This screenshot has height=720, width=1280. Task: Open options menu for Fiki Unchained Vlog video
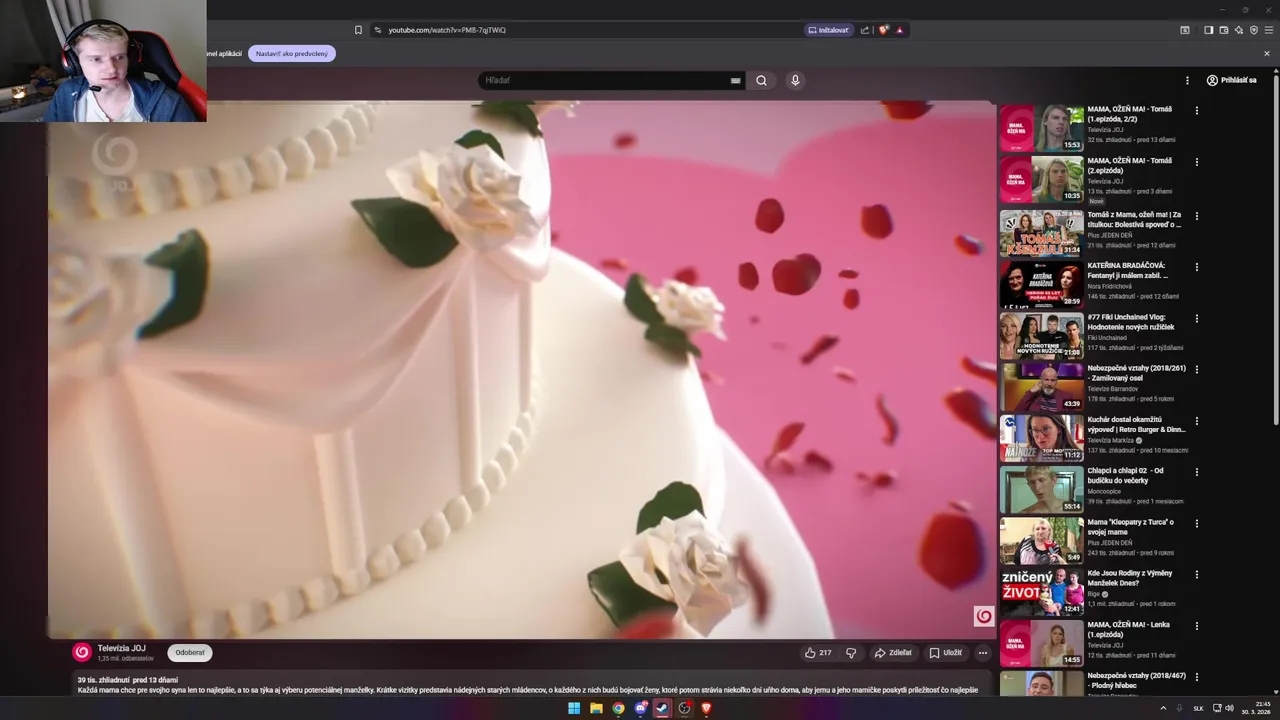click(1197, 318)
